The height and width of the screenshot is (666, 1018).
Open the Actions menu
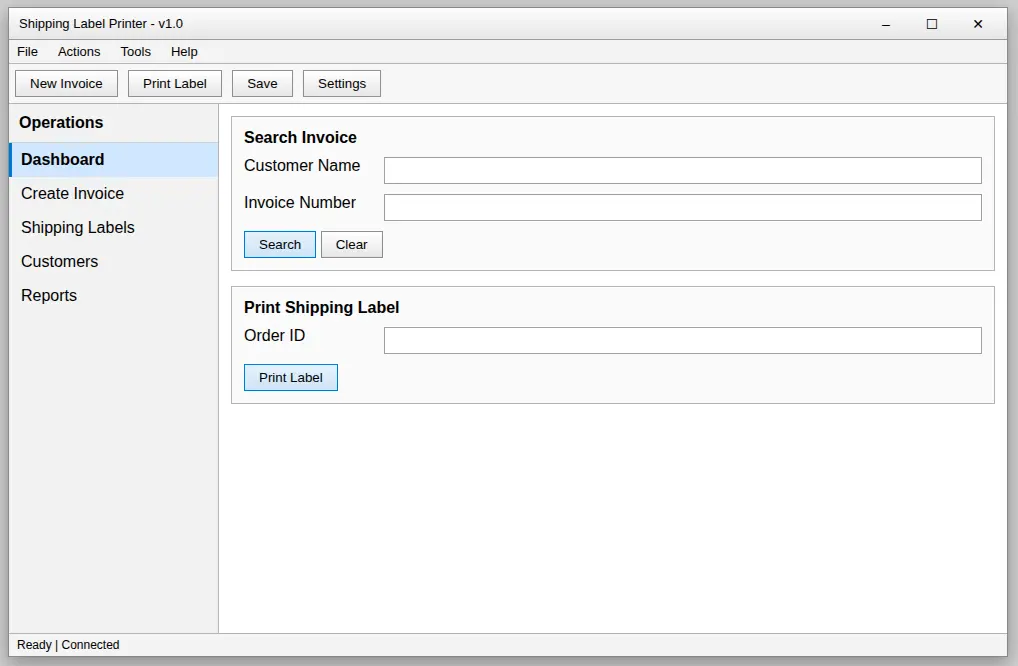pyautogui.click(x=79, y=52)
